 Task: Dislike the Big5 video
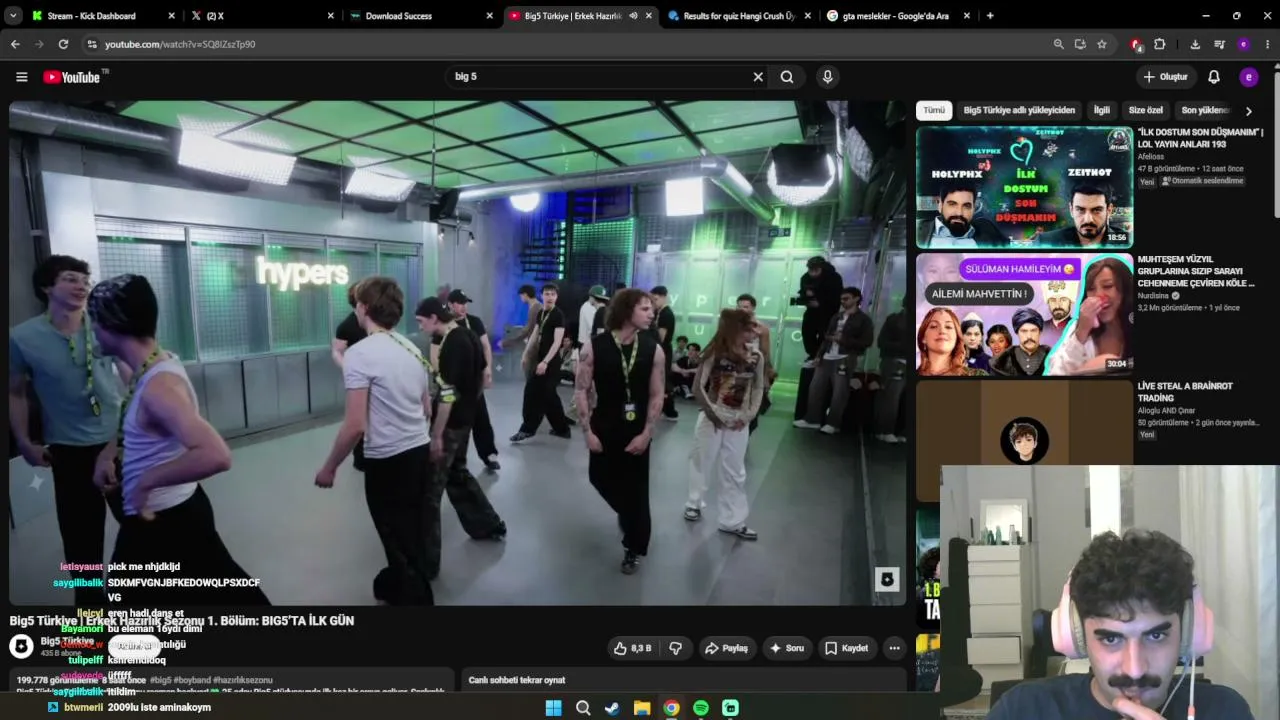pos(675,648)
